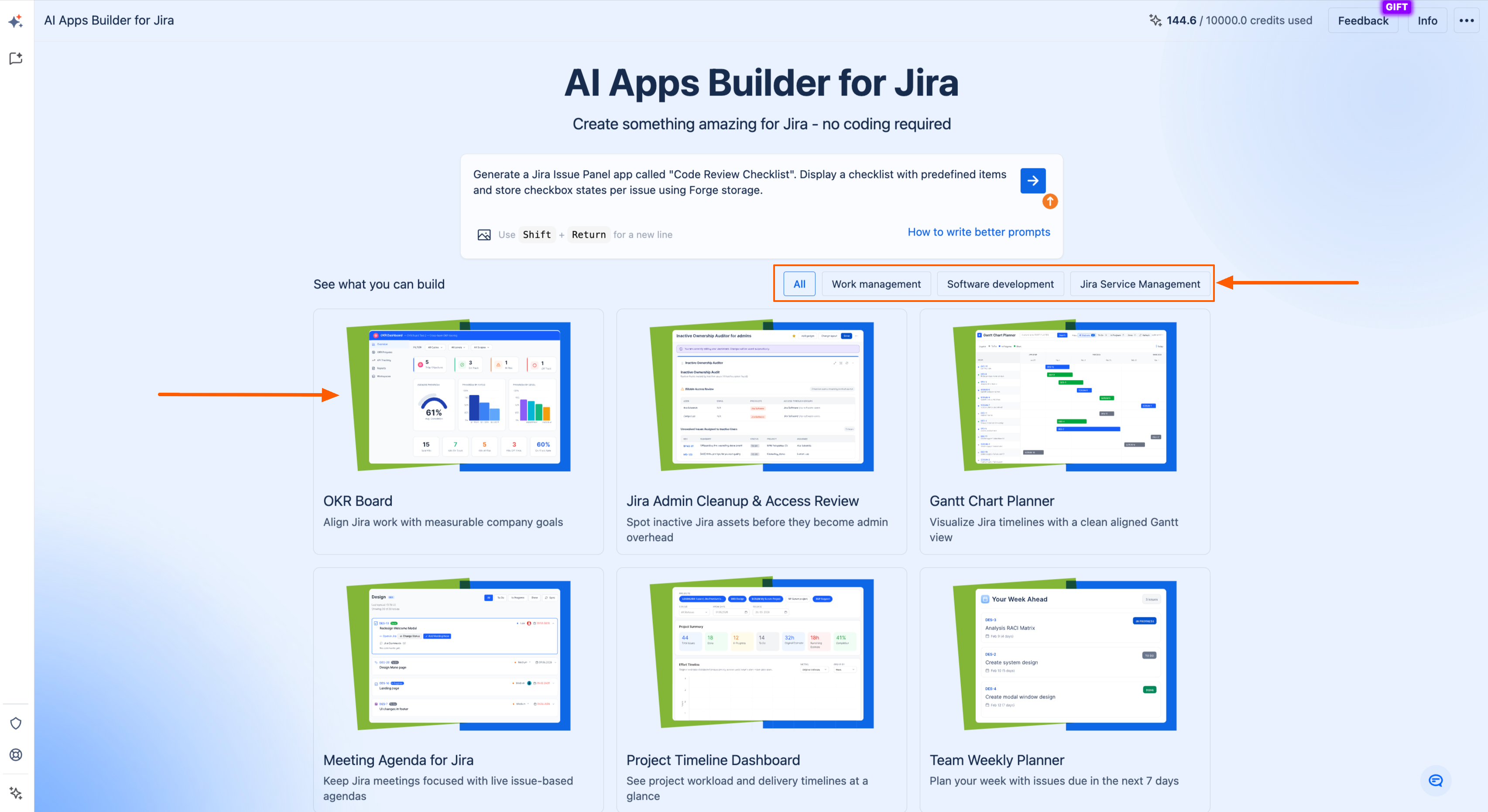
Task: Attach an image using the picture icon
Action: pos(484,234)
